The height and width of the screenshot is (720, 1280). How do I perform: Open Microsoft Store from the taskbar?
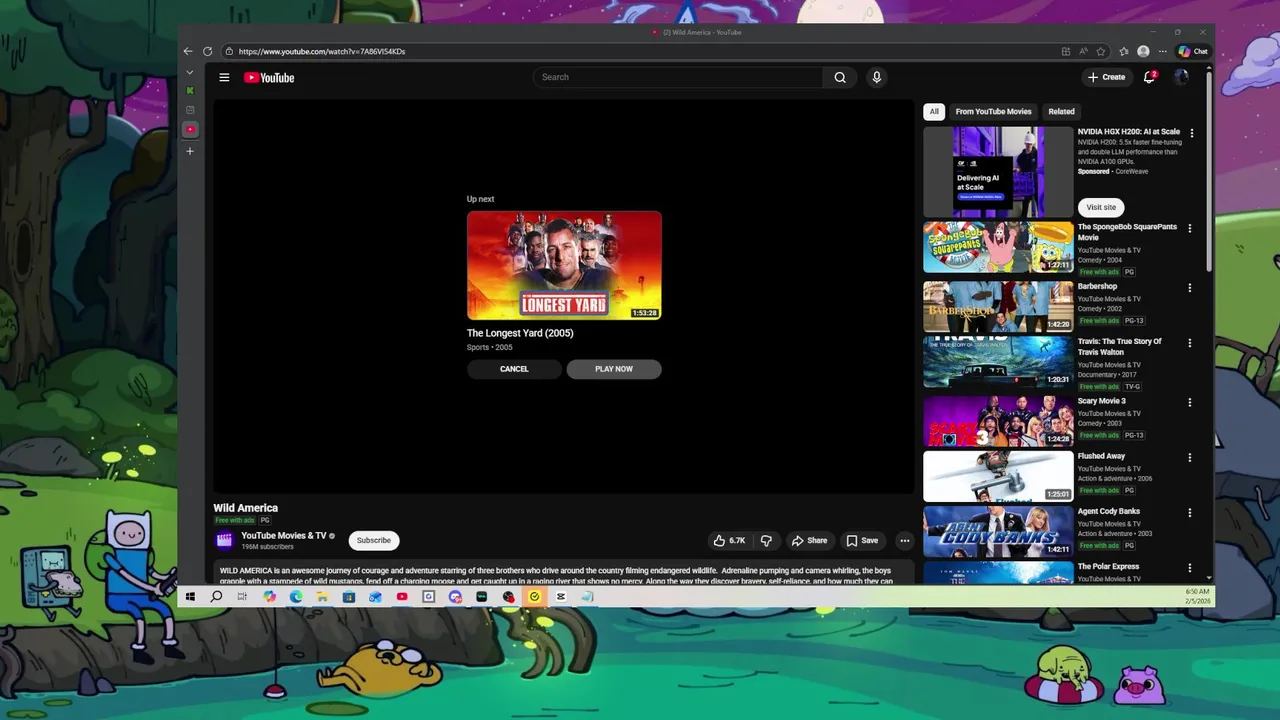348,597
